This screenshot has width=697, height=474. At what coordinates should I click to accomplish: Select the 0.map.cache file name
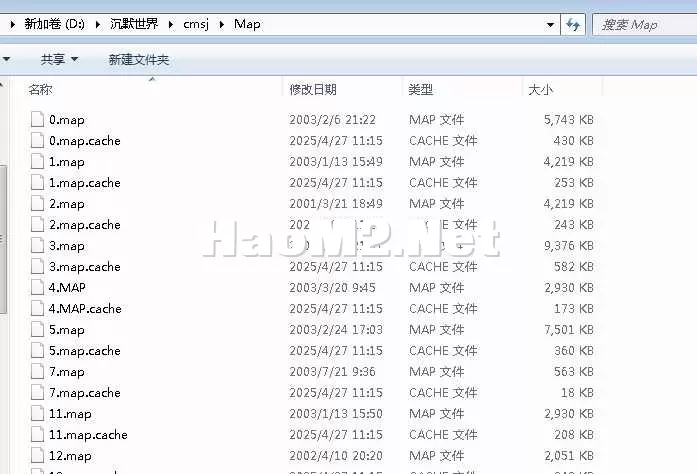(x=84, y=141)
